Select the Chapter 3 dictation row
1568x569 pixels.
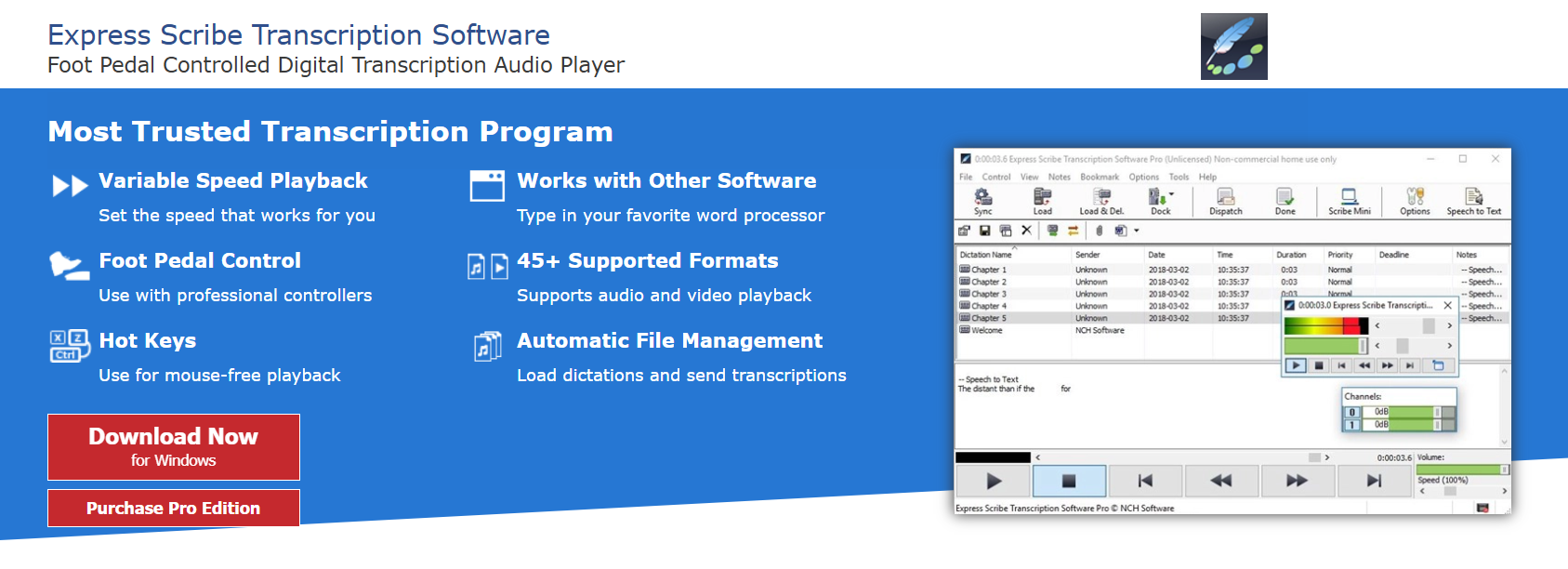pyautogui.click(x=1231, y=294)
